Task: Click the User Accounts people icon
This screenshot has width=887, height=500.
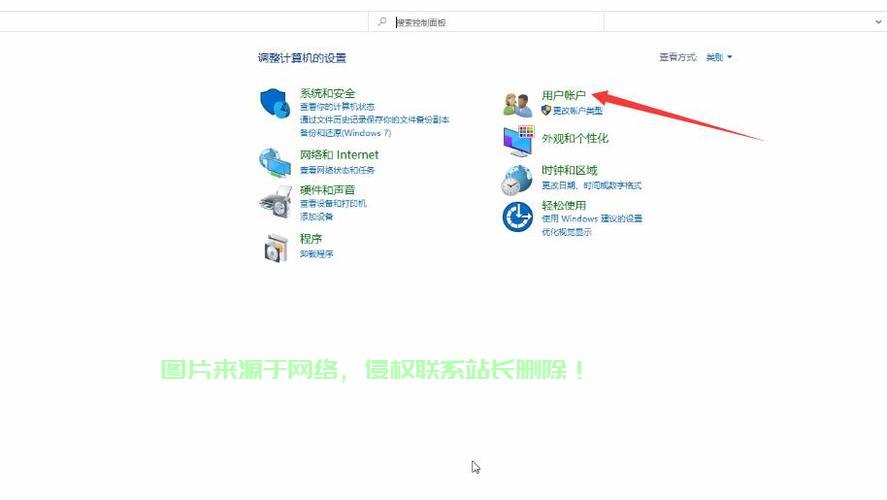Action: [517, 103]
